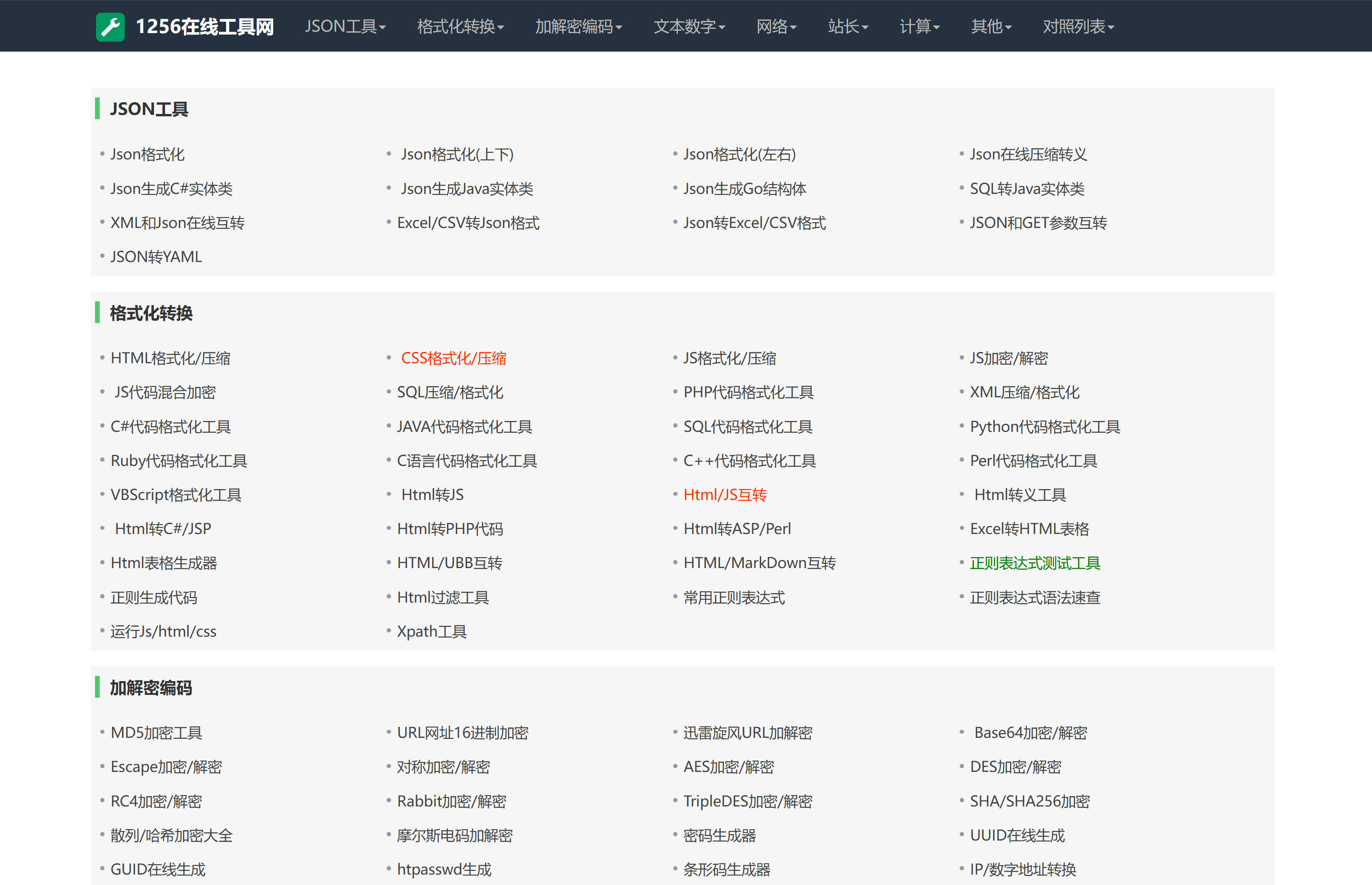The width and height of the screenshot is (1372, 885).
Task: Select the Base64加密/解密 tool
Action: [1030, 733]
